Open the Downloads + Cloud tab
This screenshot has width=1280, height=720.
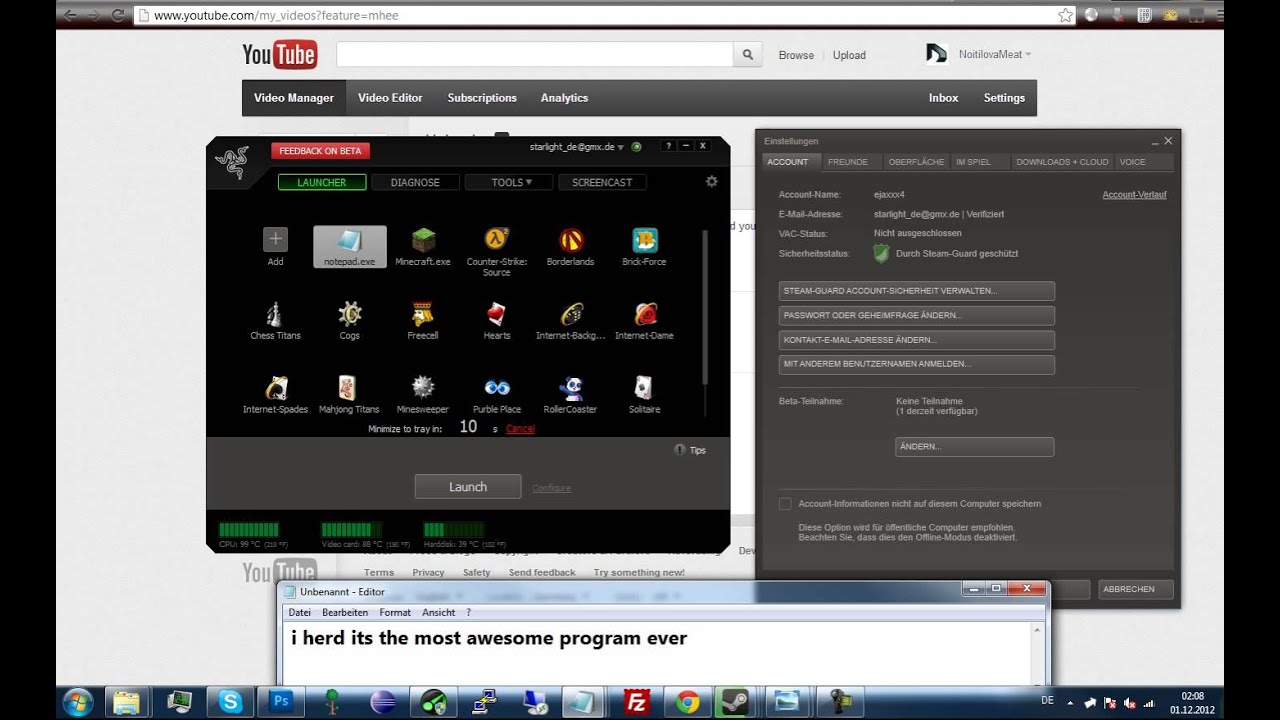1062,162
